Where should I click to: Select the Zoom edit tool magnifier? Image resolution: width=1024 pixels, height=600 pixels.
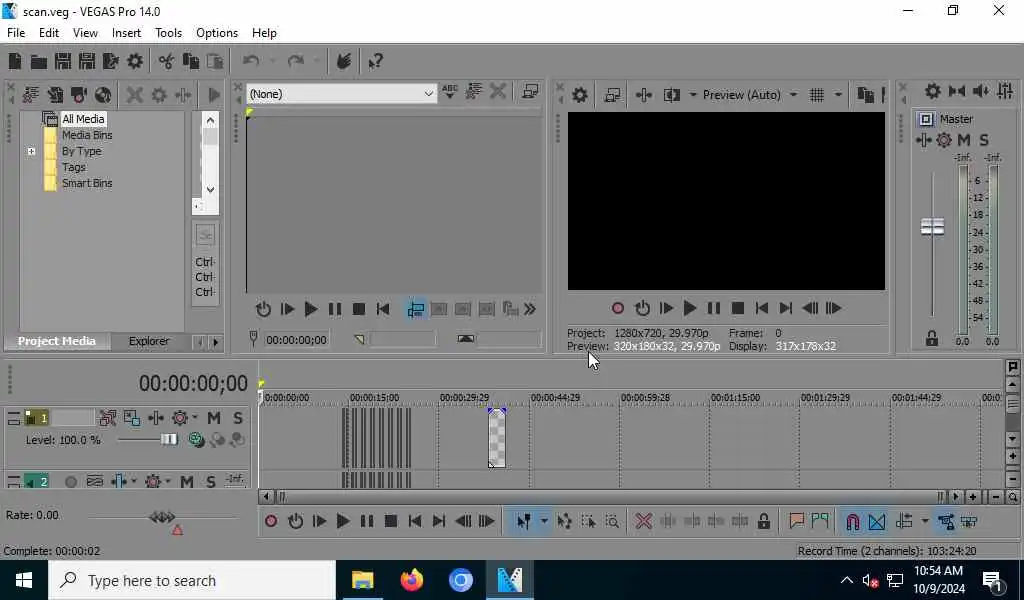point(612,522)
